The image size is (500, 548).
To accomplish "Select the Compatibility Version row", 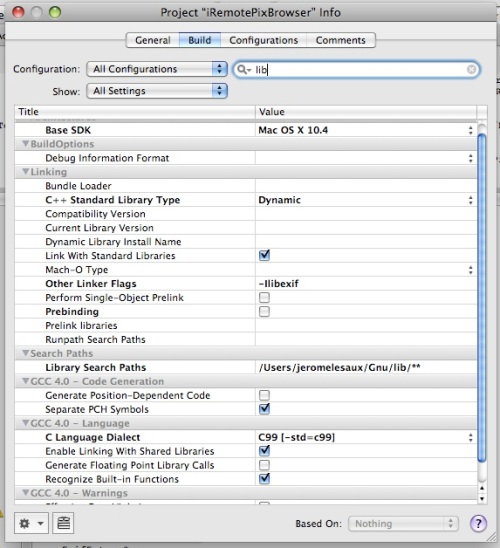I will pos(246,214).
